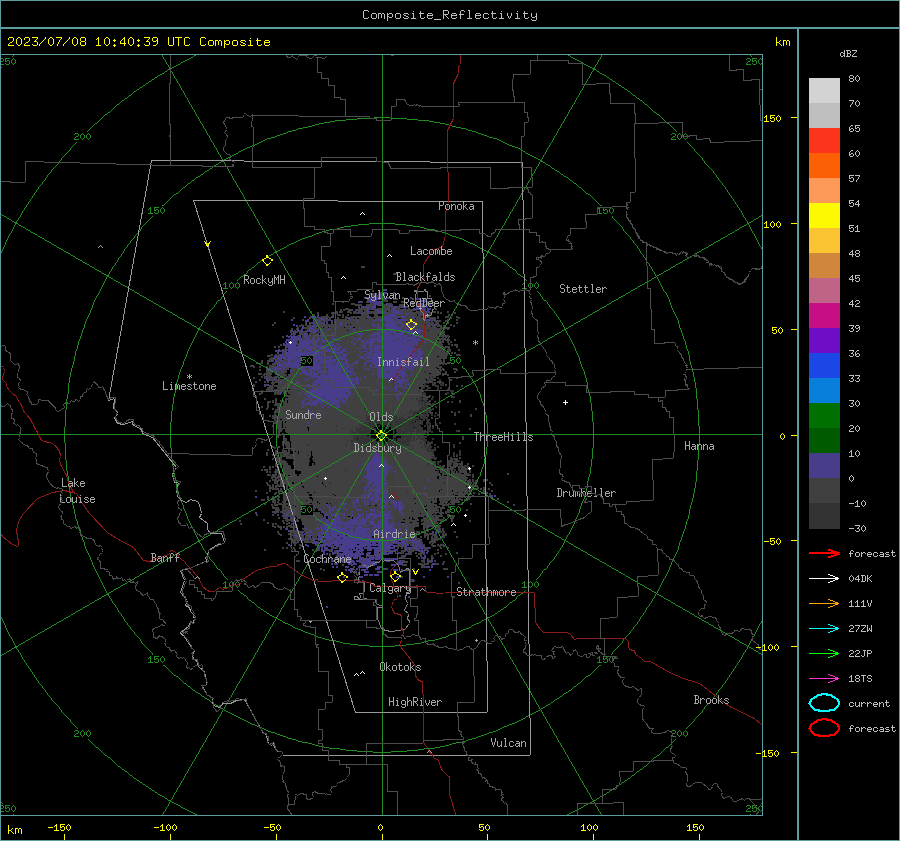Select the white plus marker west of Hanna
The width and height of the screenshot is (900, 841).
[565, 402]
